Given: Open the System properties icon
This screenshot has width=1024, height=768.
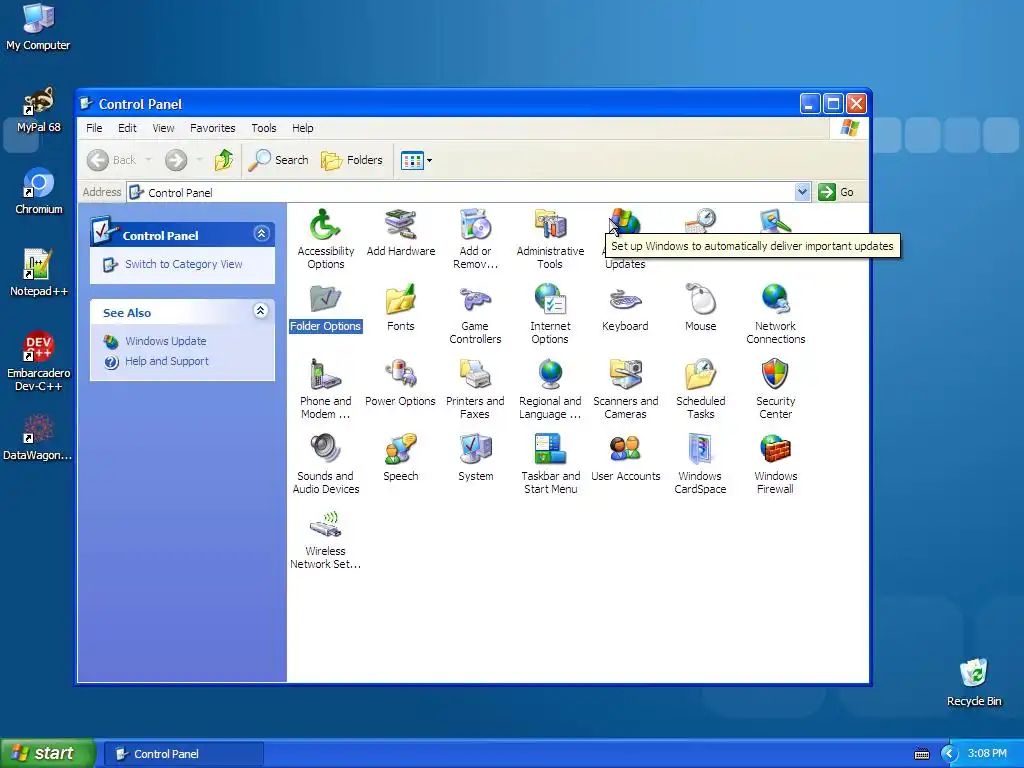Looking at the screenshot, I should click(x=475, y=451).
